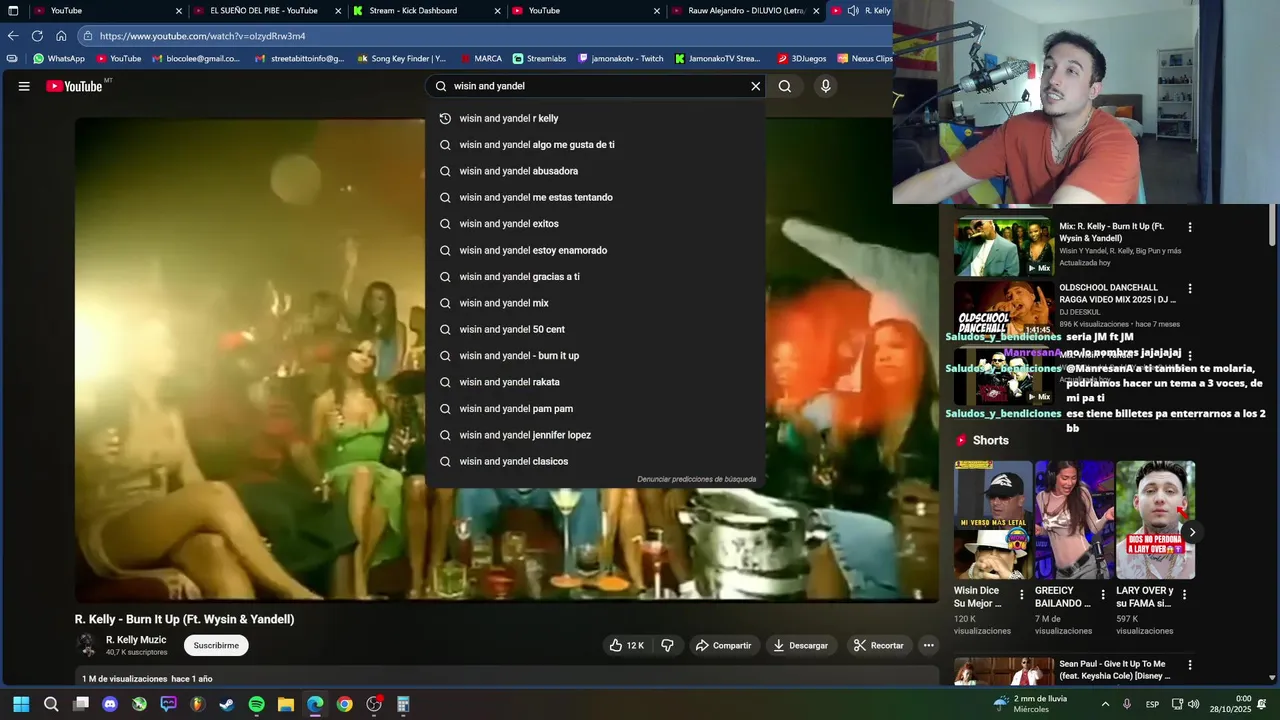Open the 3DJuegos bookmark
This screenshot has height=720, width=1280.
click(x=801, y=59)
